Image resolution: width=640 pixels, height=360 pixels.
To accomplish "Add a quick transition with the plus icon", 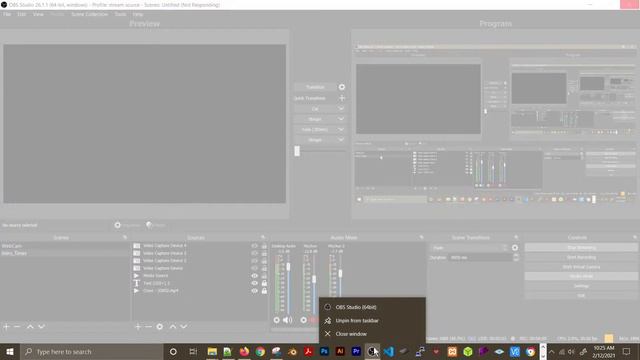I will [x=342, y=98].
